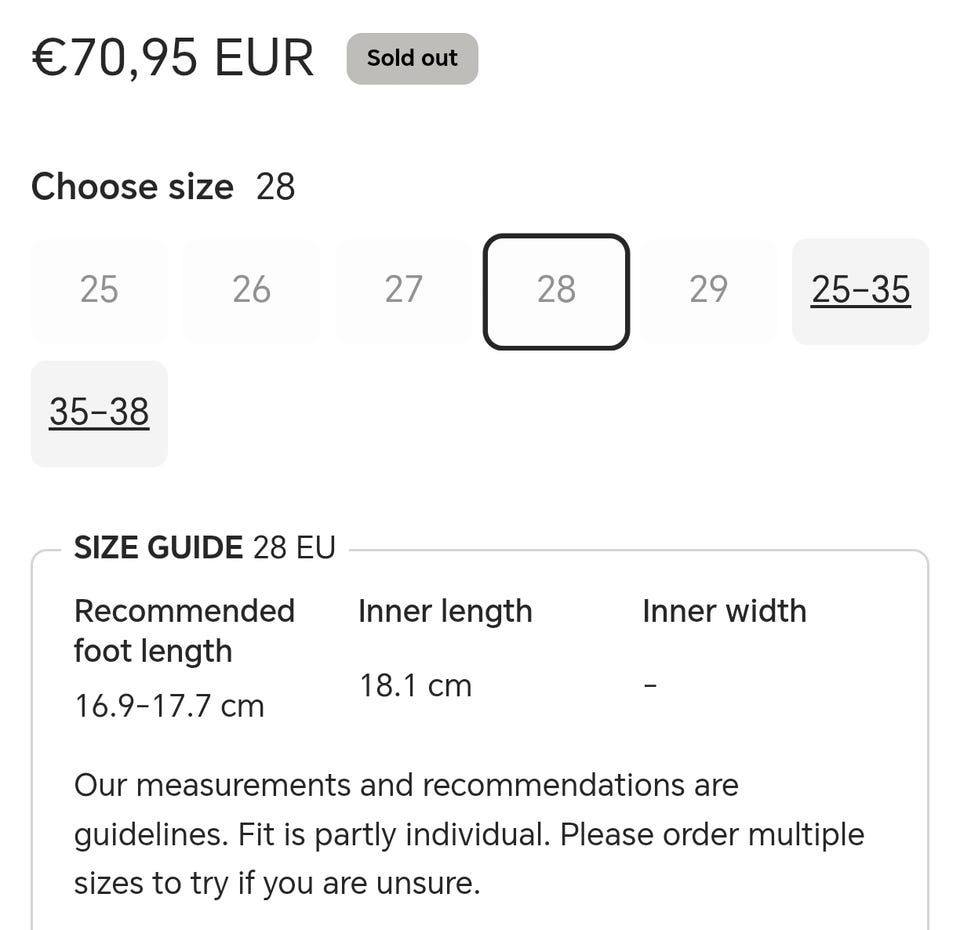Select size 29 option
The image size is (960, 930).
tap(708, 291)
